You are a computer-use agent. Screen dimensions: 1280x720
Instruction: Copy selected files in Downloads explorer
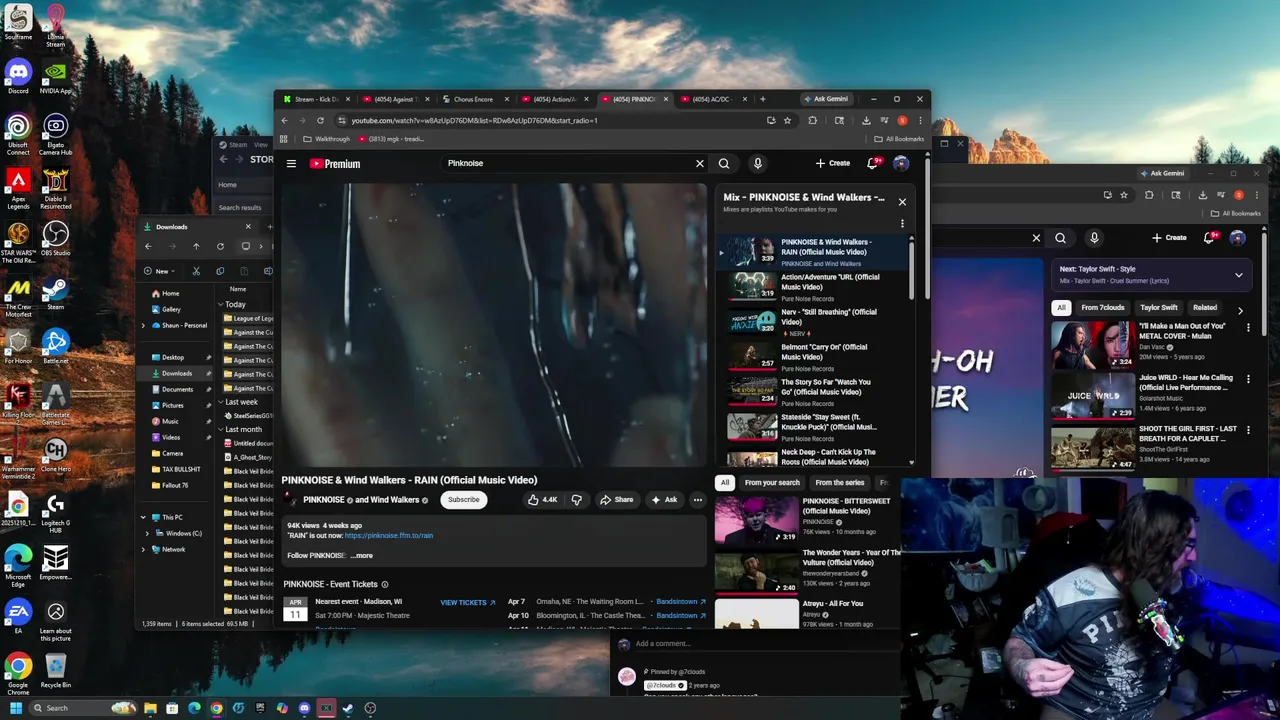tap(220, 271)
